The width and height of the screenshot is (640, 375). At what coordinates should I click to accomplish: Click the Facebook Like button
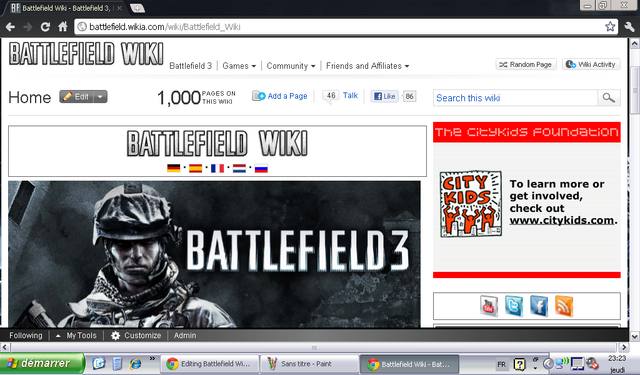tap(384, 96)
